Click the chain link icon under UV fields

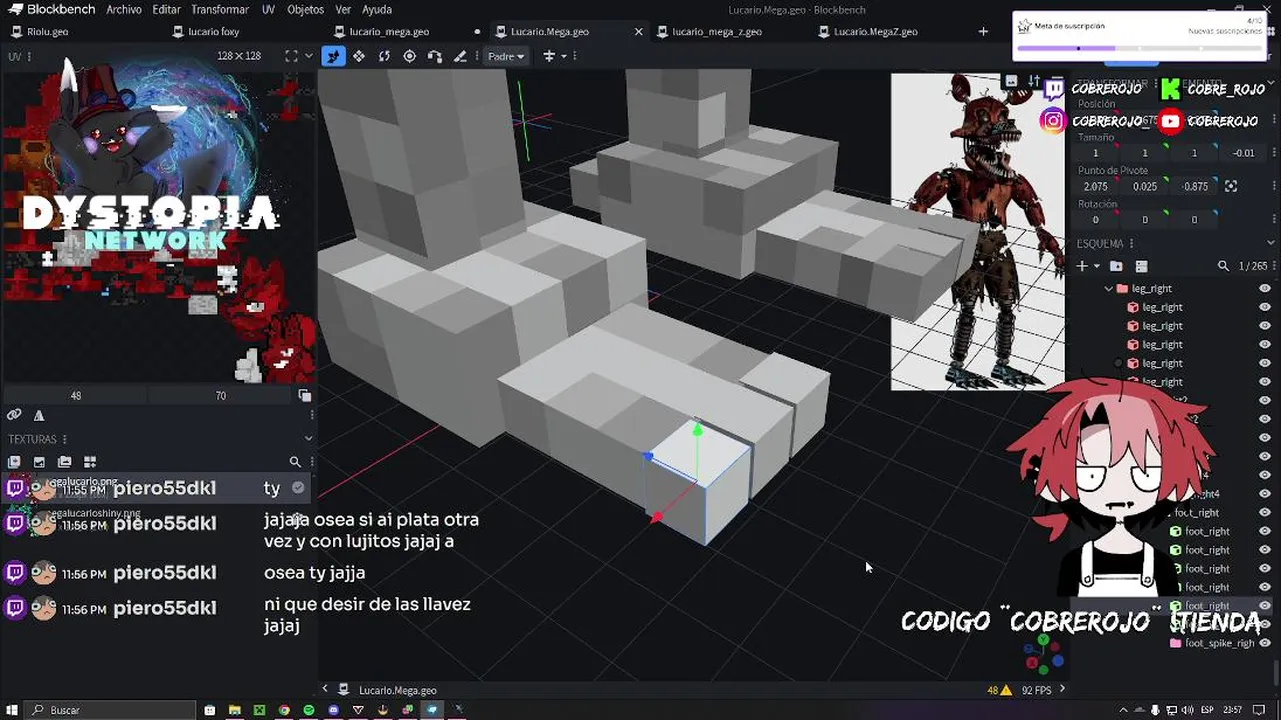[x=14, y=415]
